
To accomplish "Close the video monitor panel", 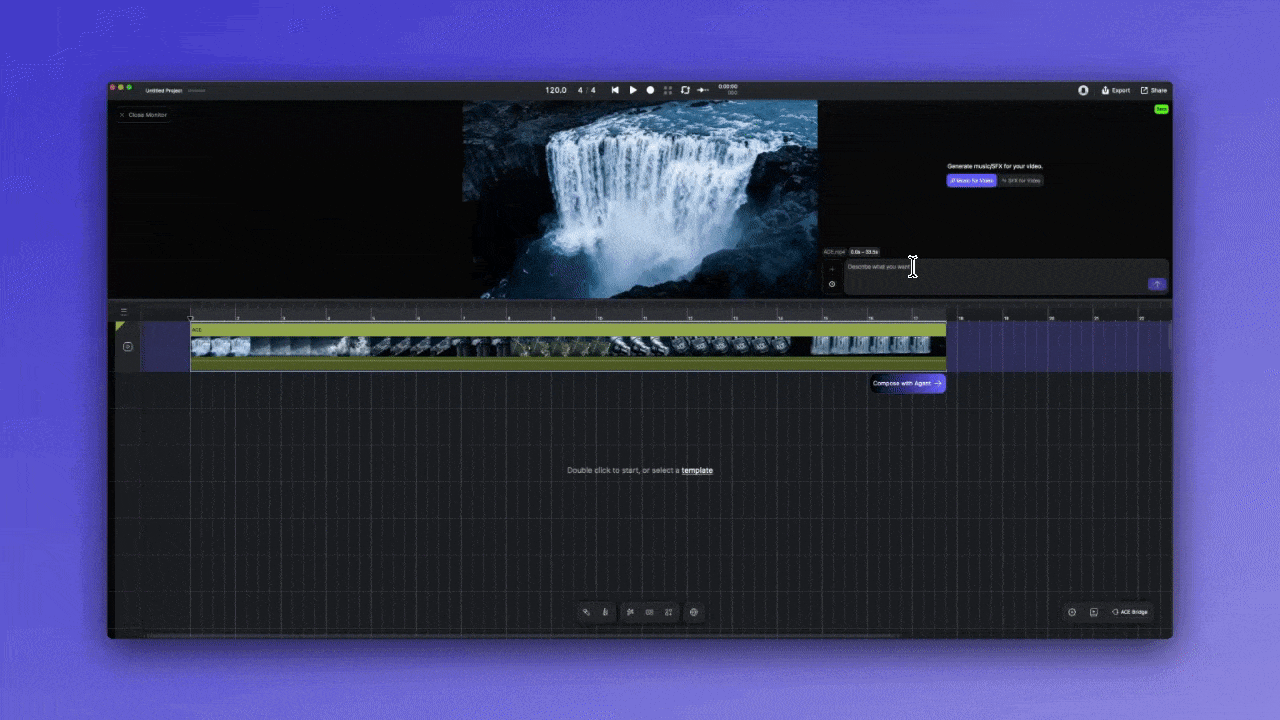I will (x=143, y=115).
